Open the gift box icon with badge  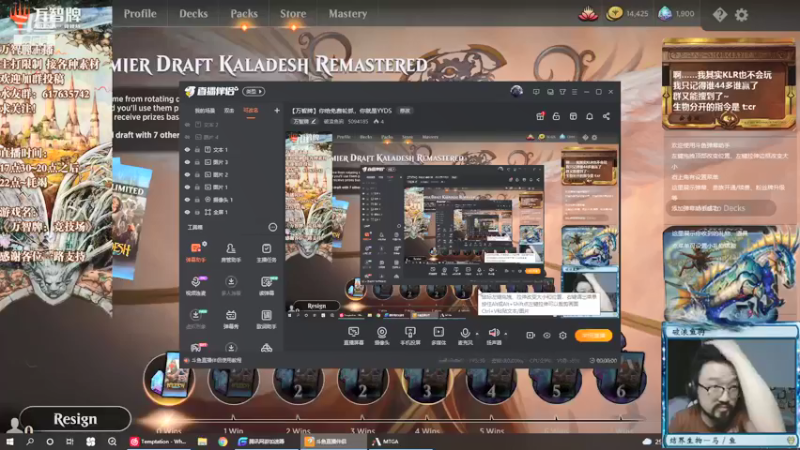click(x=540, y=116)
